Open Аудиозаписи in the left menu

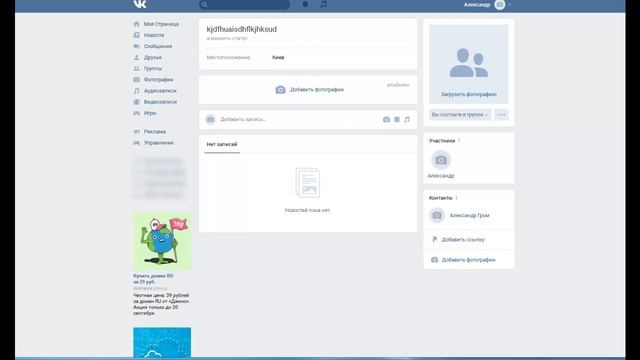(160, 91)
